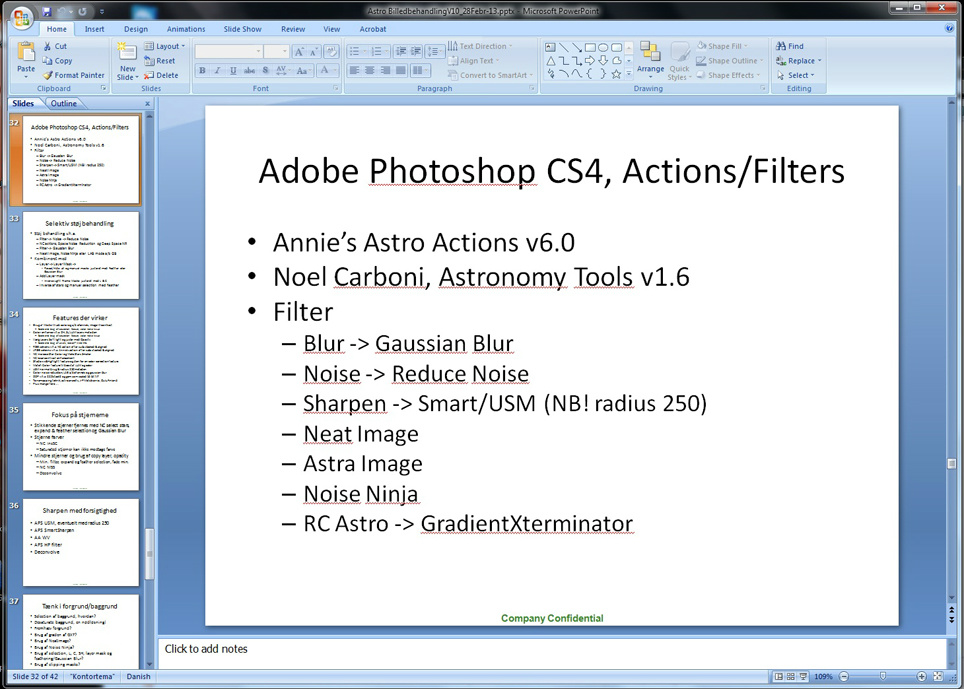The width and height of the screenshot is (964, 689).
Task: Select the Isosceles Triangle shape
Action: (x=550, y=61)
